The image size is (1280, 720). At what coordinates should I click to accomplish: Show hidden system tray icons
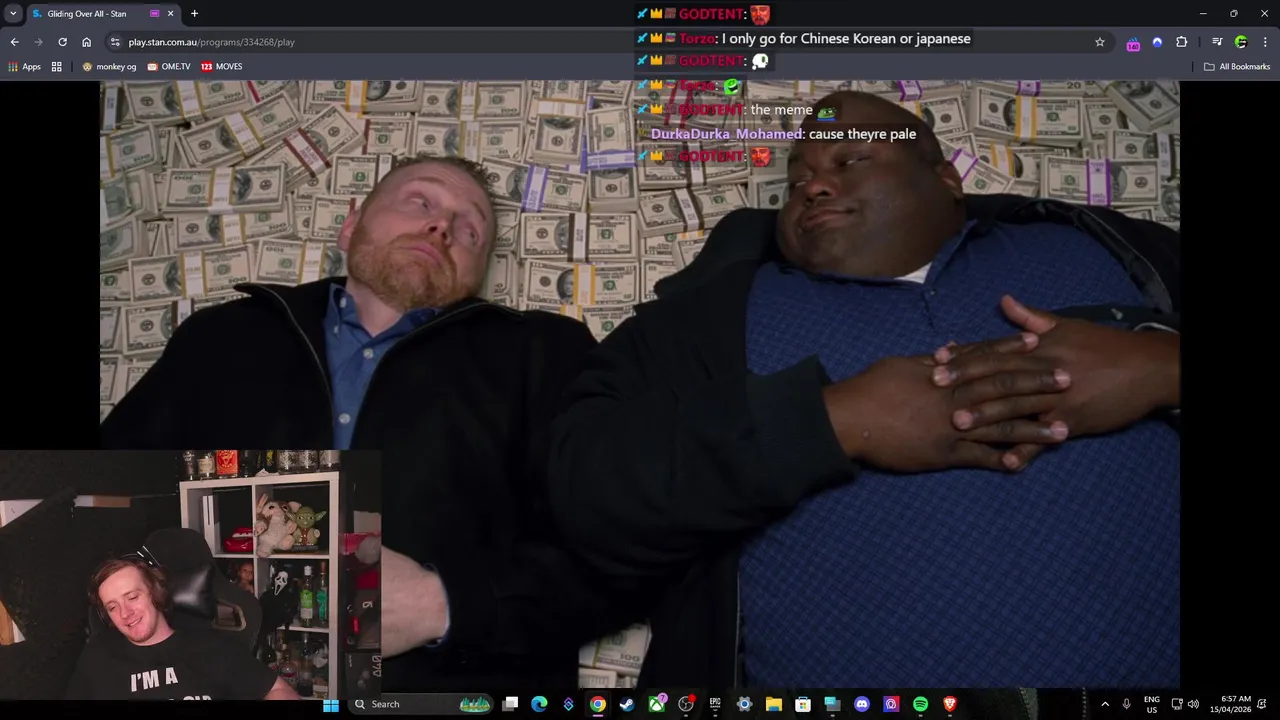1105,704
